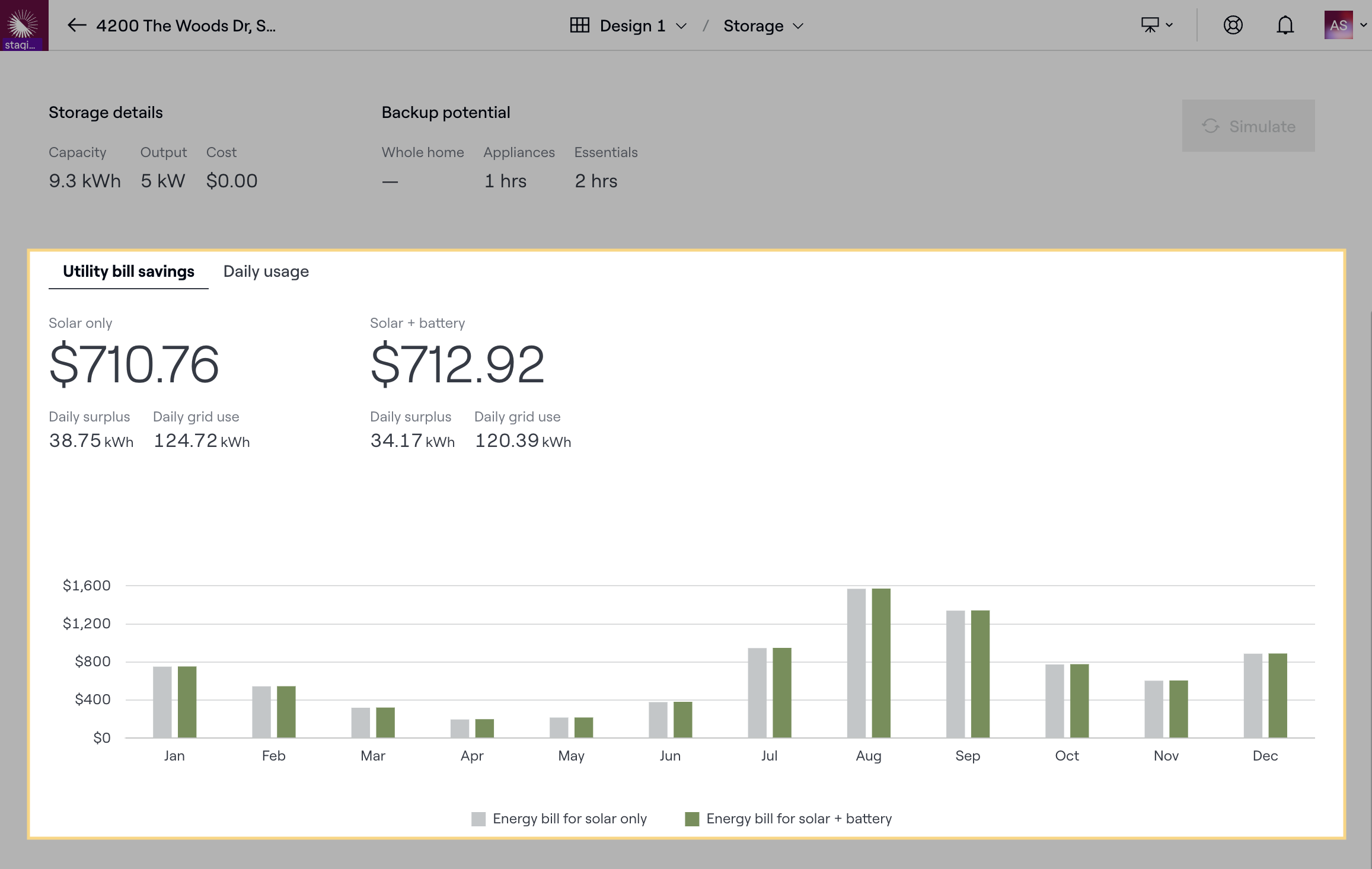Open the help lifebuoy icon
This screenshot has width=1372, height=869.
[1233, 25]
